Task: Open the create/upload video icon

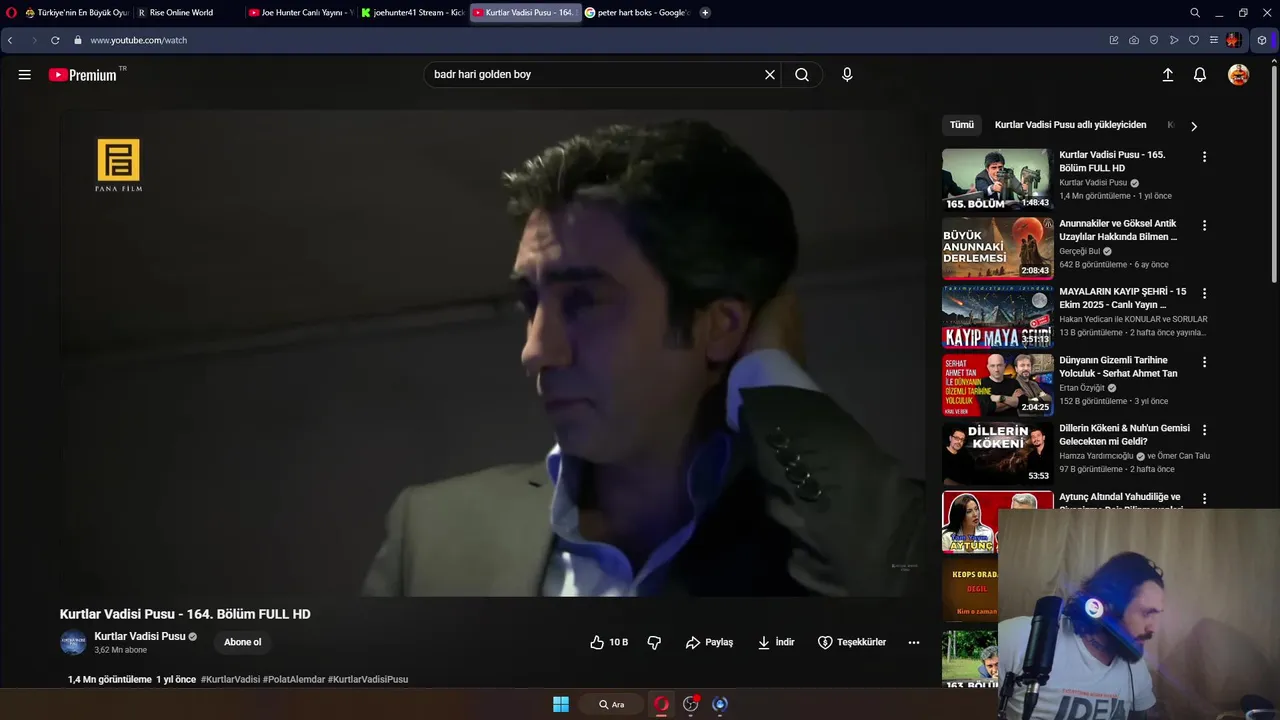Action: coord(1167,75)
